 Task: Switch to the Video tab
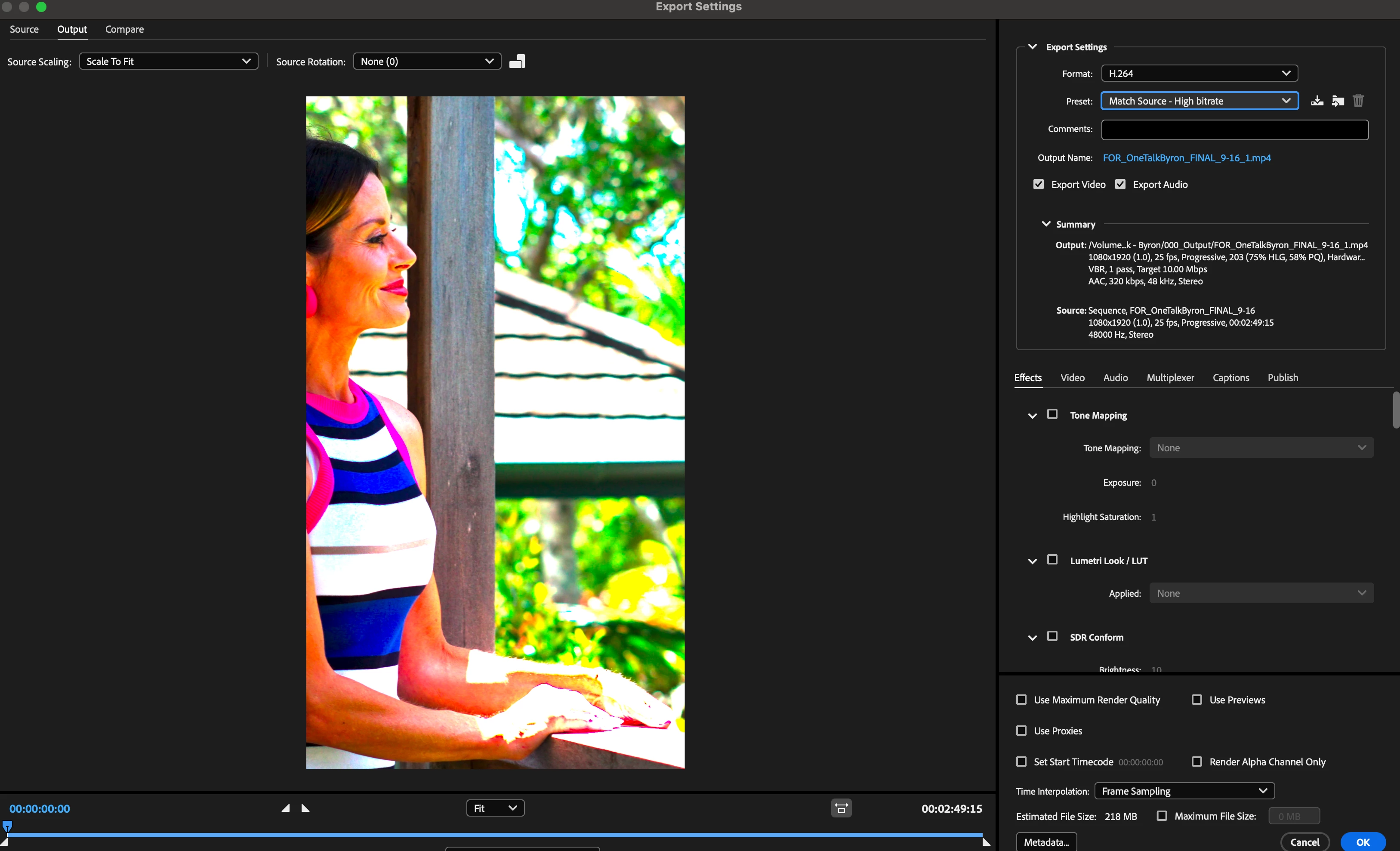coord(1072,378)
